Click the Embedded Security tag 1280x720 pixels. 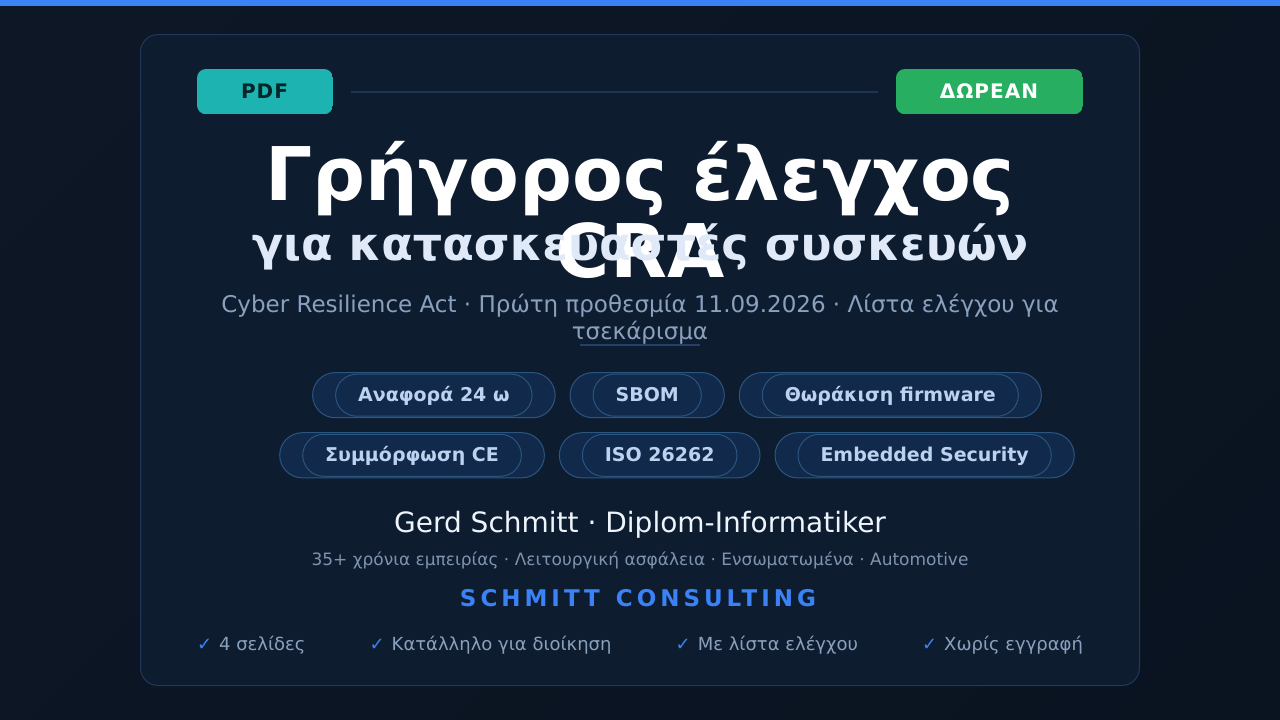[924, 455]
